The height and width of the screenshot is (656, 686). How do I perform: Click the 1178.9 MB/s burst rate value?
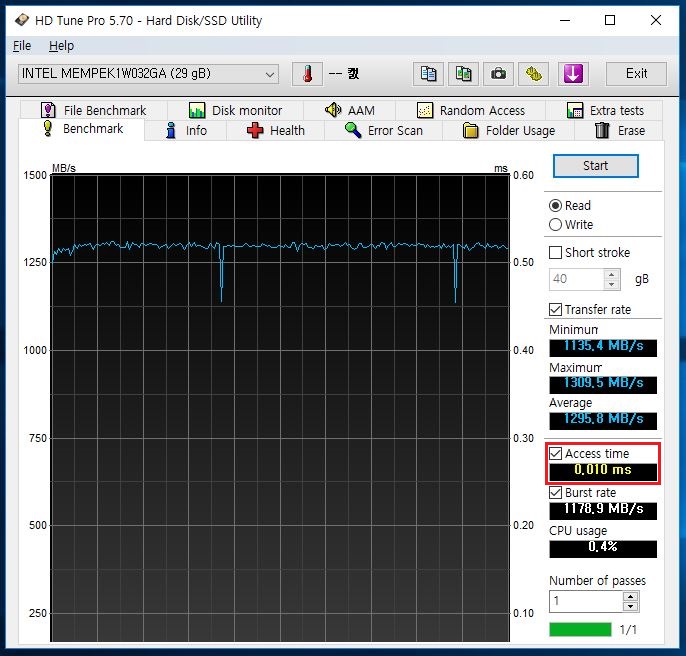603,509
